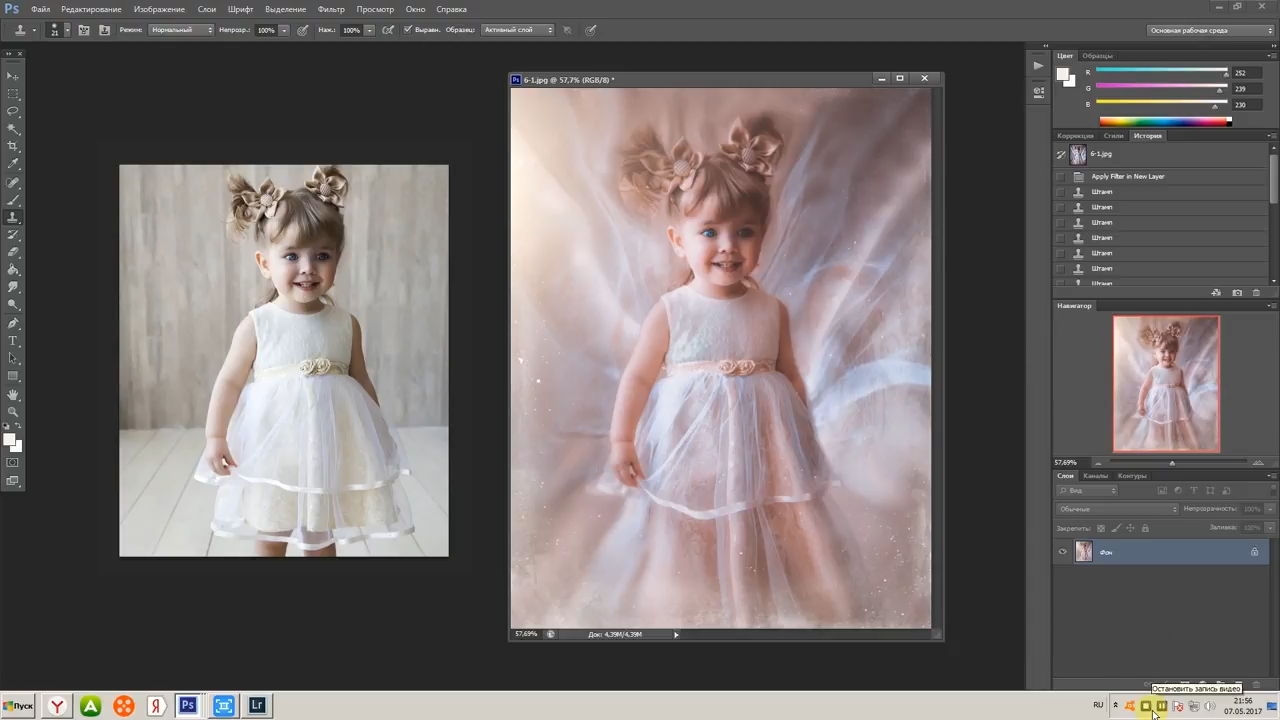Switch to the Образцы tab
Image resolution: width=1280 pixels, height=720 pixels.
[1097, 56]
